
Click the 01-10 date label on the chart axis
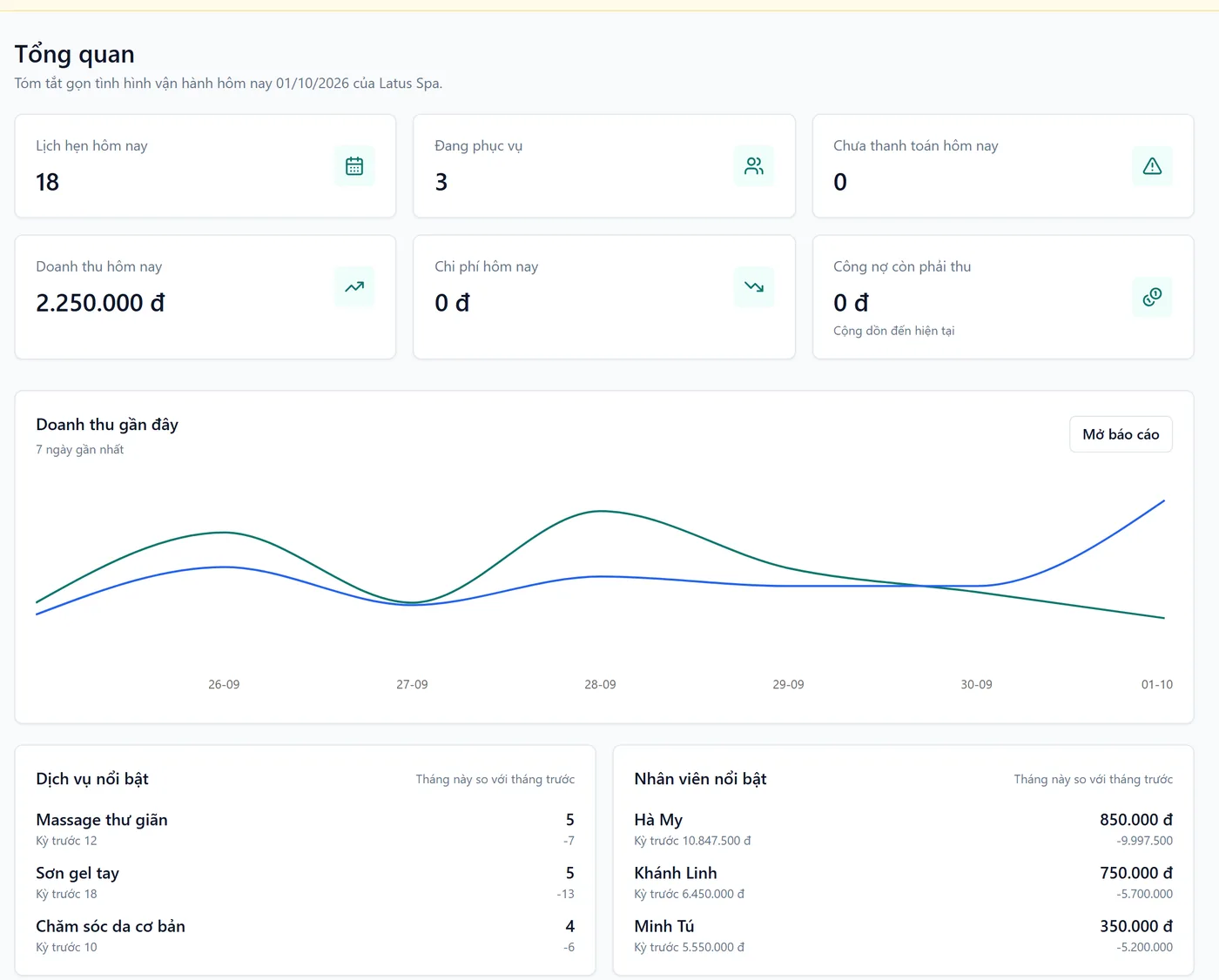point(1157,685)
